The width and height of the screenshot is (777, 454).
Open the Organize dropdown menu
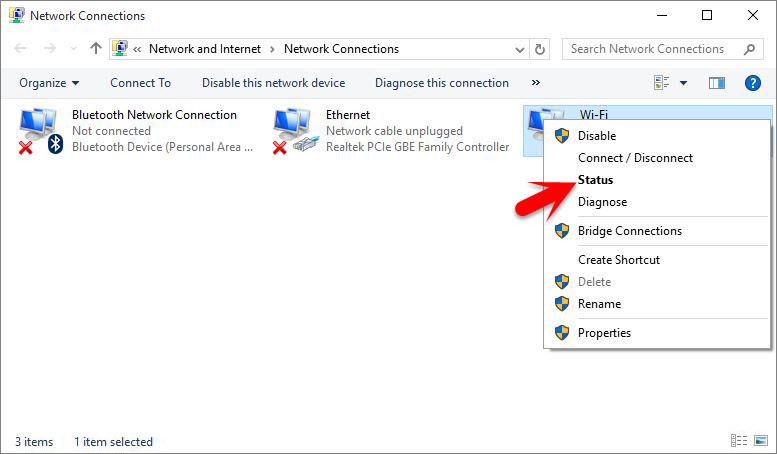[49, 83]
